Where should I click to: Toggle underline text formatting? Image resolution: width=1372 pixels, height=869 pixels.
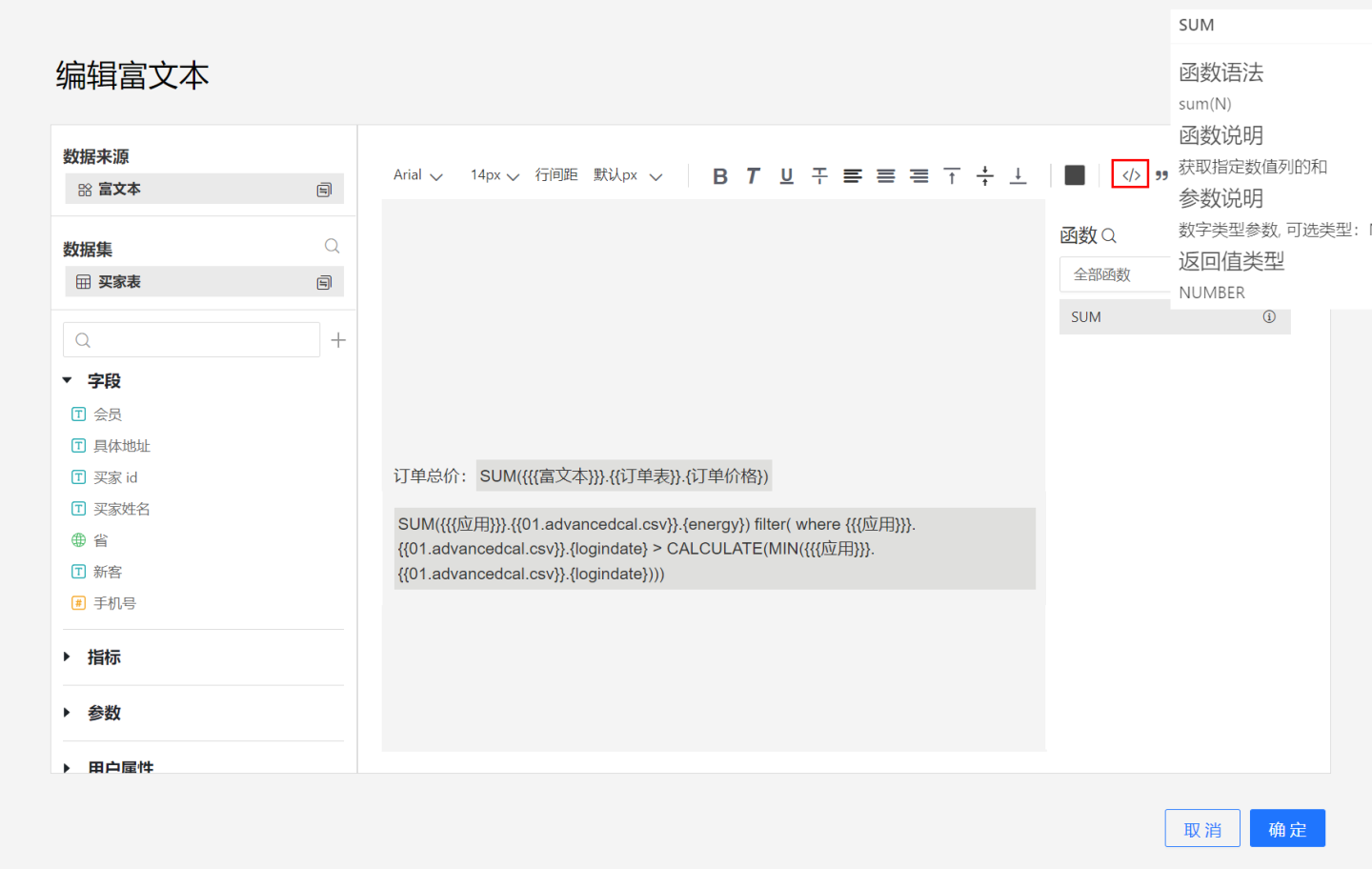[786, 176]
